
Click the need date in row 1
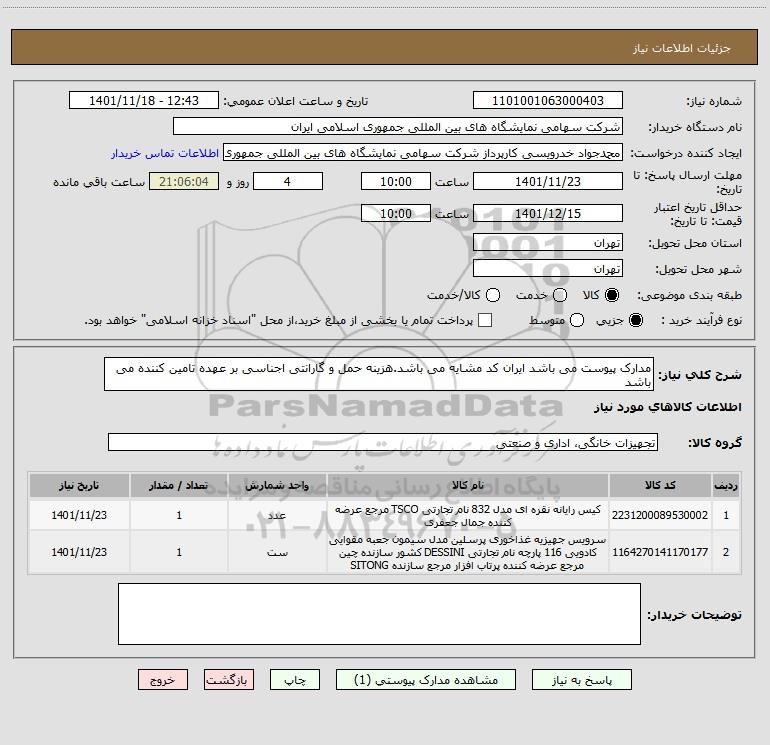tap(79, 515)
